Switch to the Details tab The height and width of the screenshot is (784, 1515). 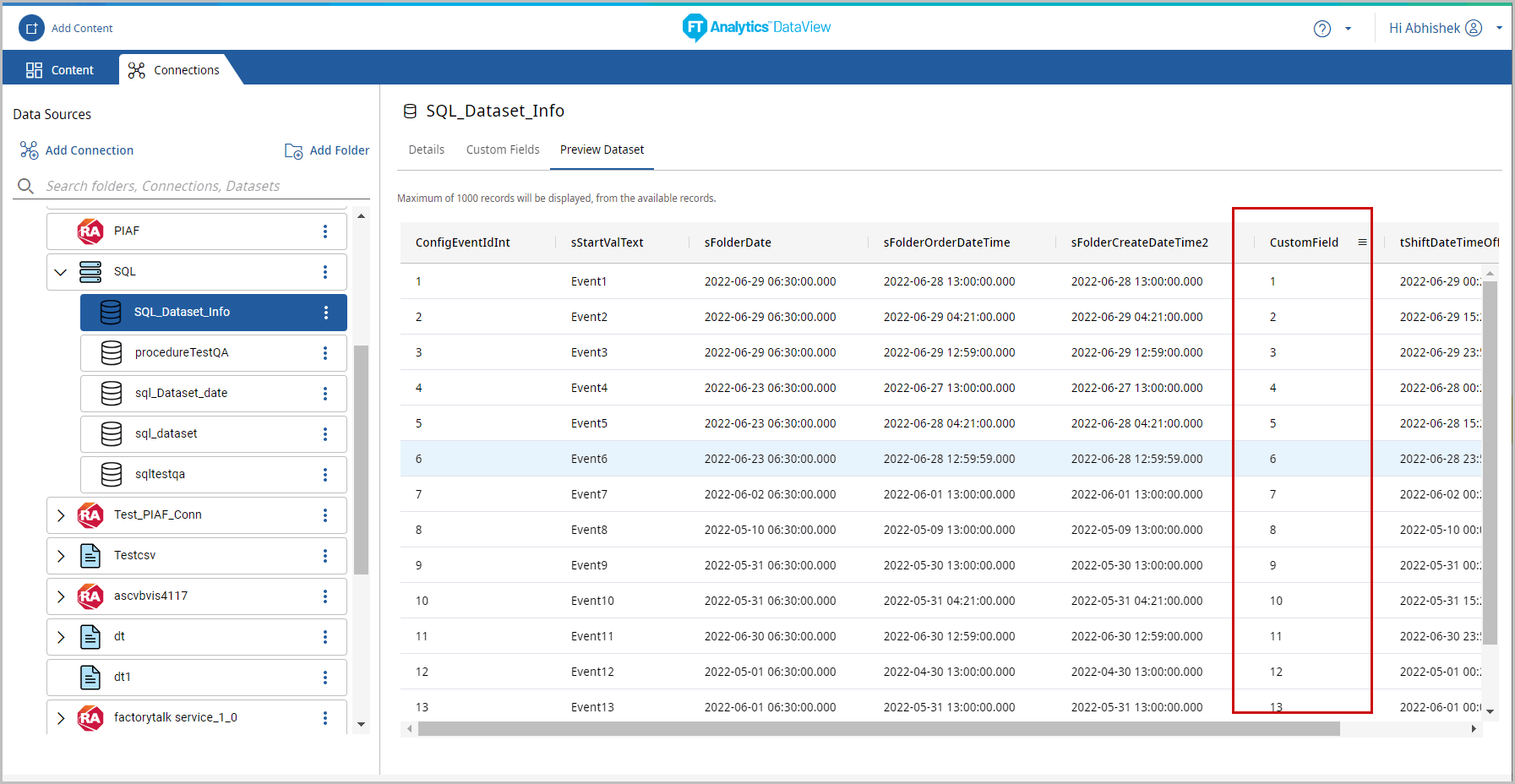pyautogui.click(x=426, y=150)
